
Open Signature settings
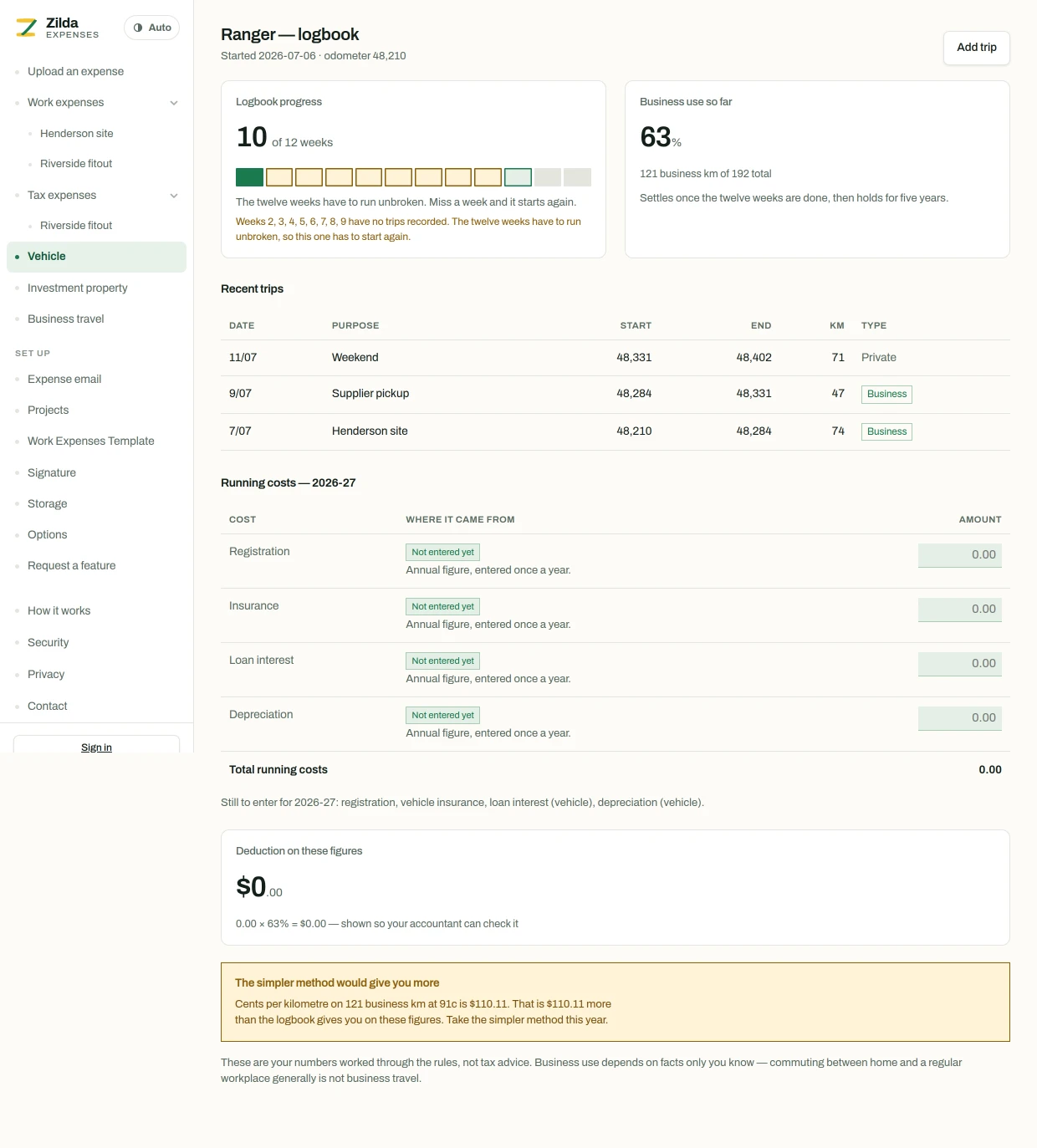pyautogui.click(x=52, y=473)
